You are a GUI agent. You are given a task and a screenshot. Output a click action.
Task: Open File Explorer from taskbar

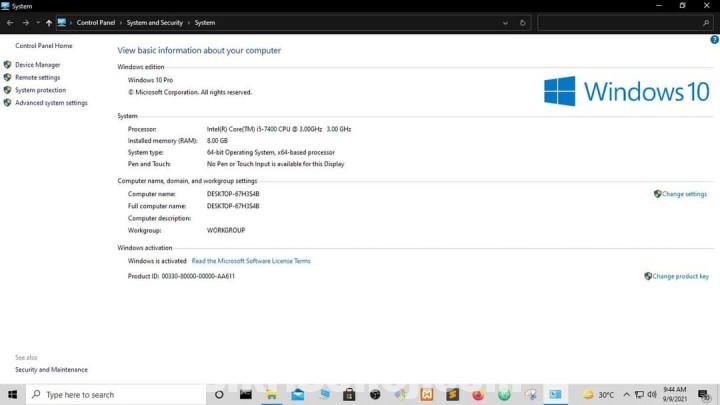coord(271,394)
